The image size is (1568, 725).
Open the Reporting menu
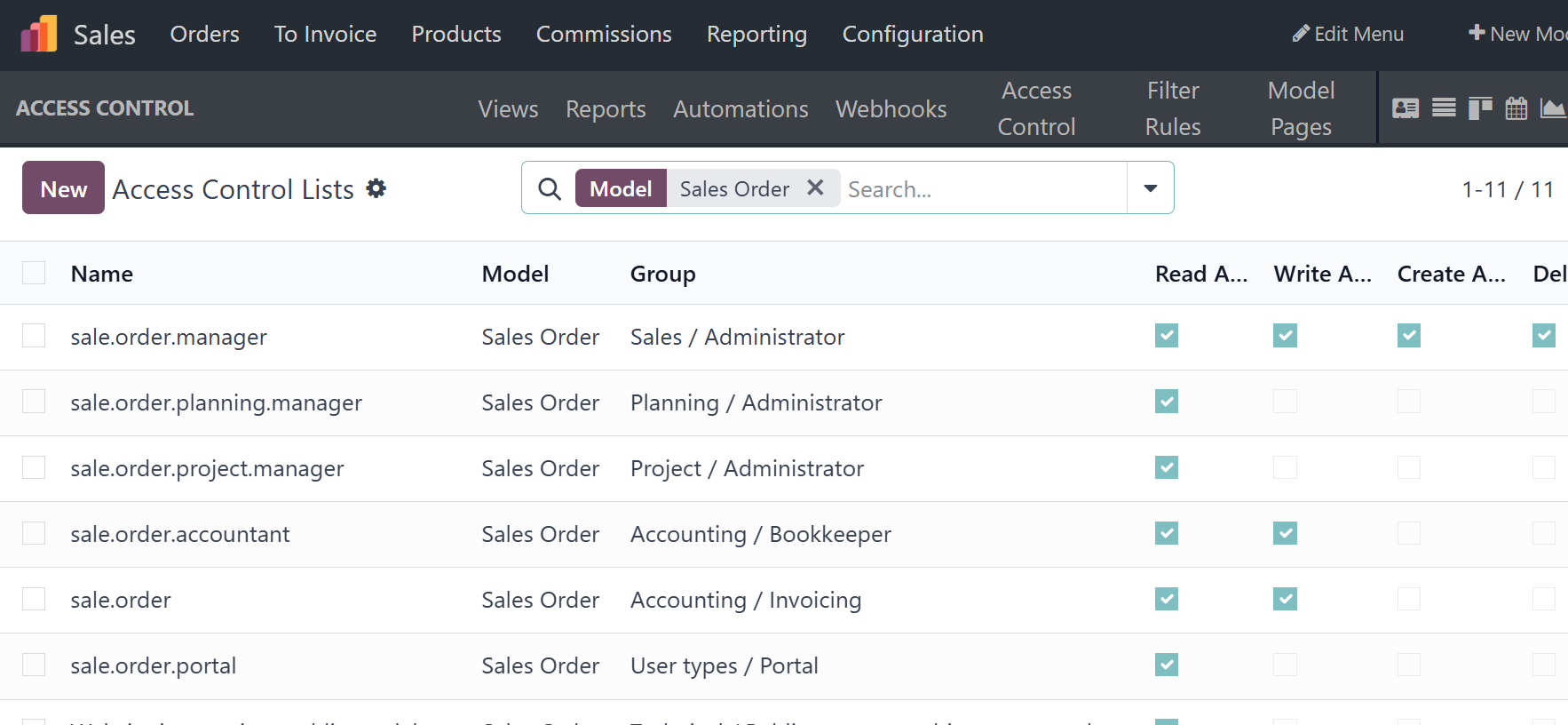point(756,35)
